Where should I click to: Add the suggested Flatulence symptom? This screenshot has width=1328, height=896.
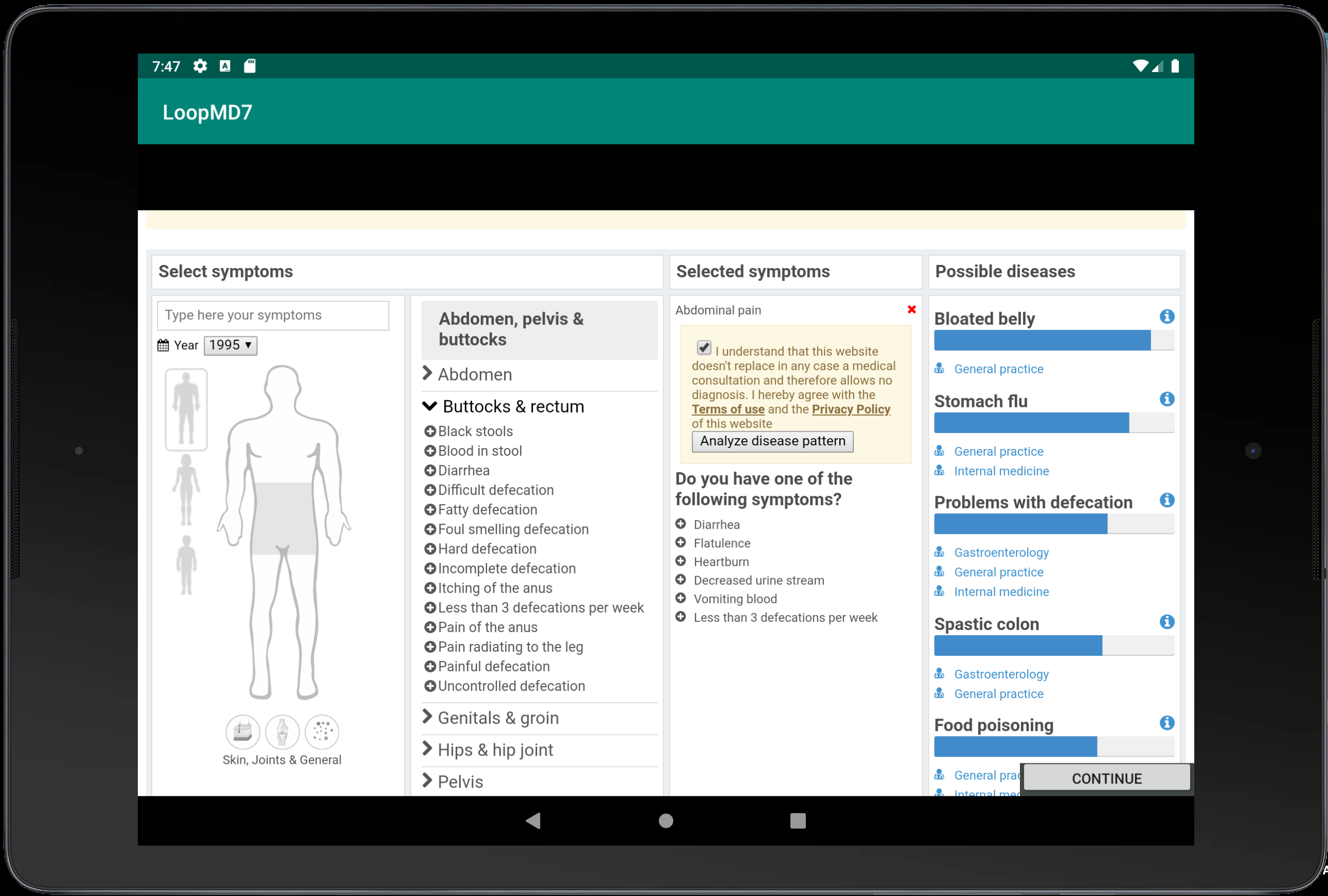pos(680,543)
